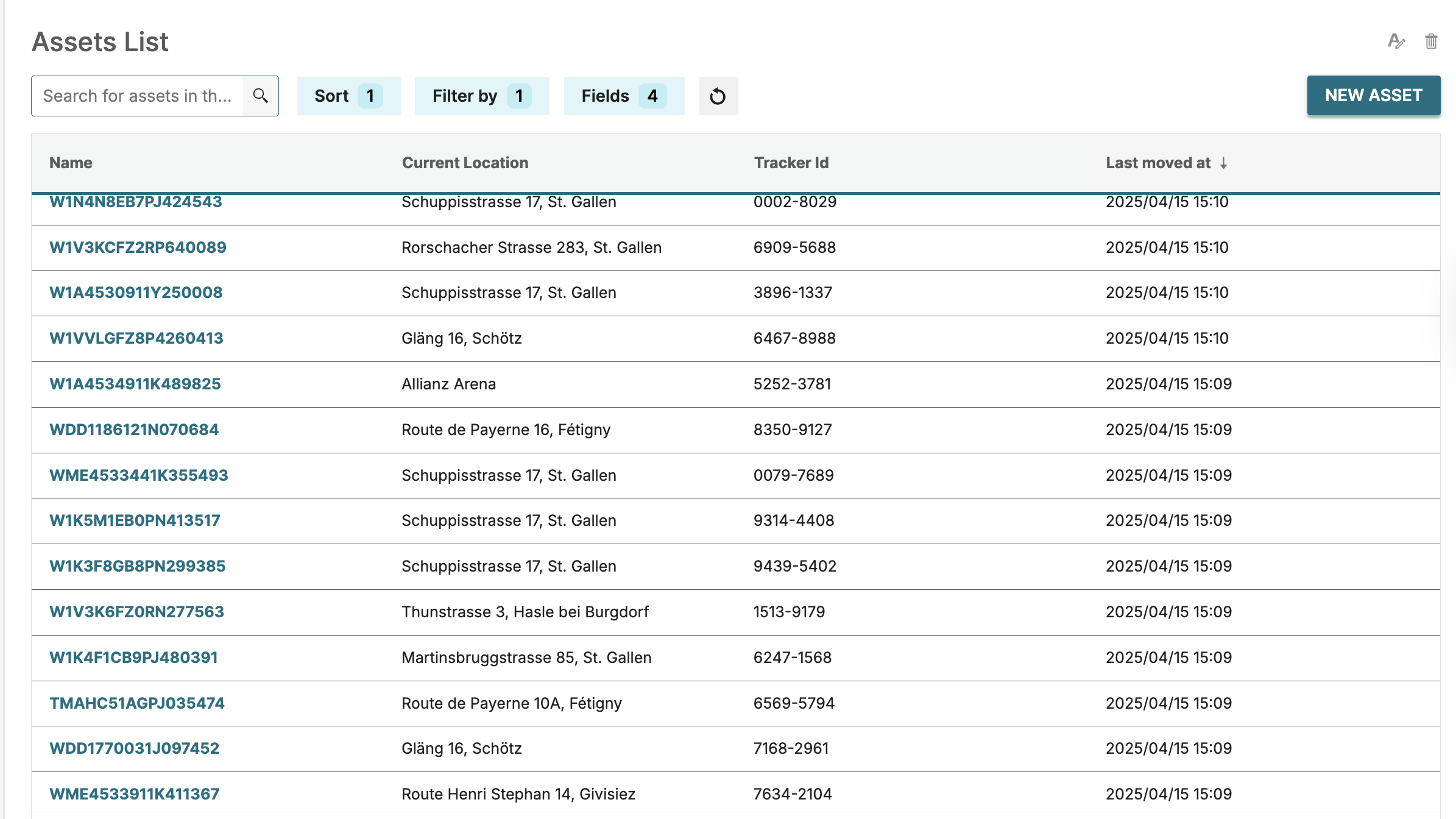Refresh the assets list with the reset icon

pyautogui.click(x=718, y=96)
